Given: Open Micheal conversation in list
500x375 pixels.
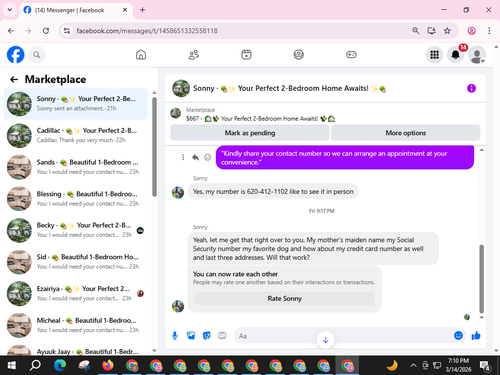Looking at the screenshot, I should 75,325.
